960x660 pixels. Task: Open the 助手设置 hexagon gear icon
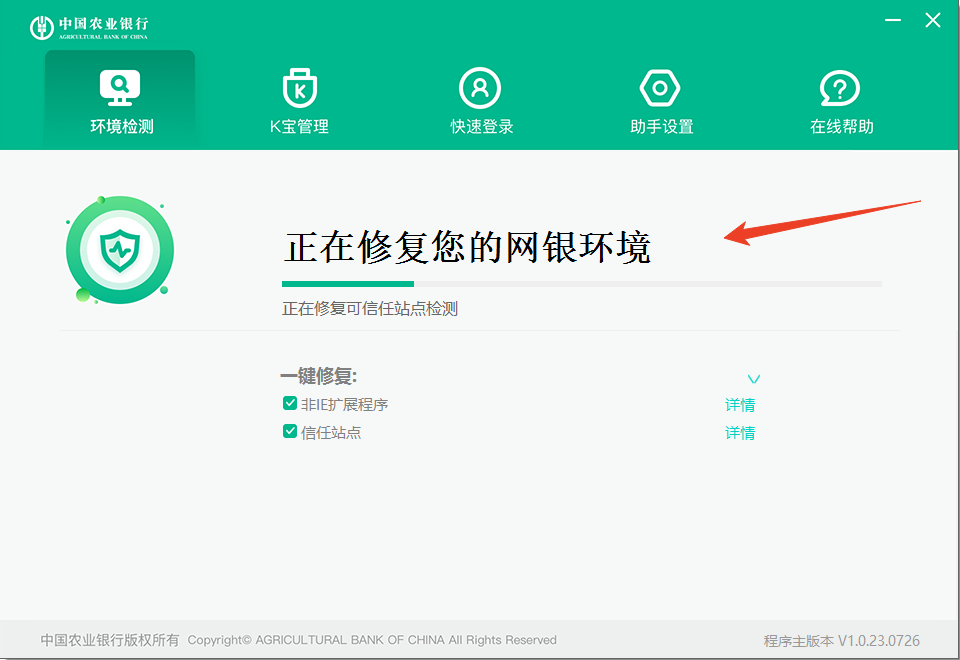click(660, 88)
